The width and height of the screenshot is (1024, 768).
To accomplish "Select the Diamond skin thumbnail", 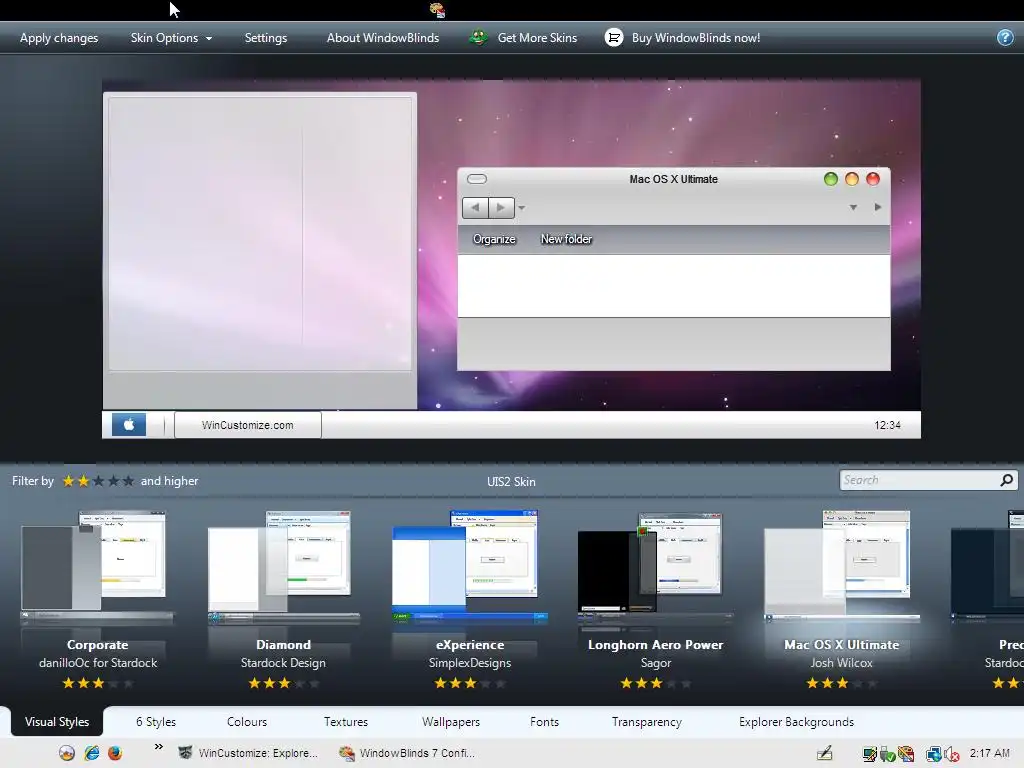I will 283,567.
